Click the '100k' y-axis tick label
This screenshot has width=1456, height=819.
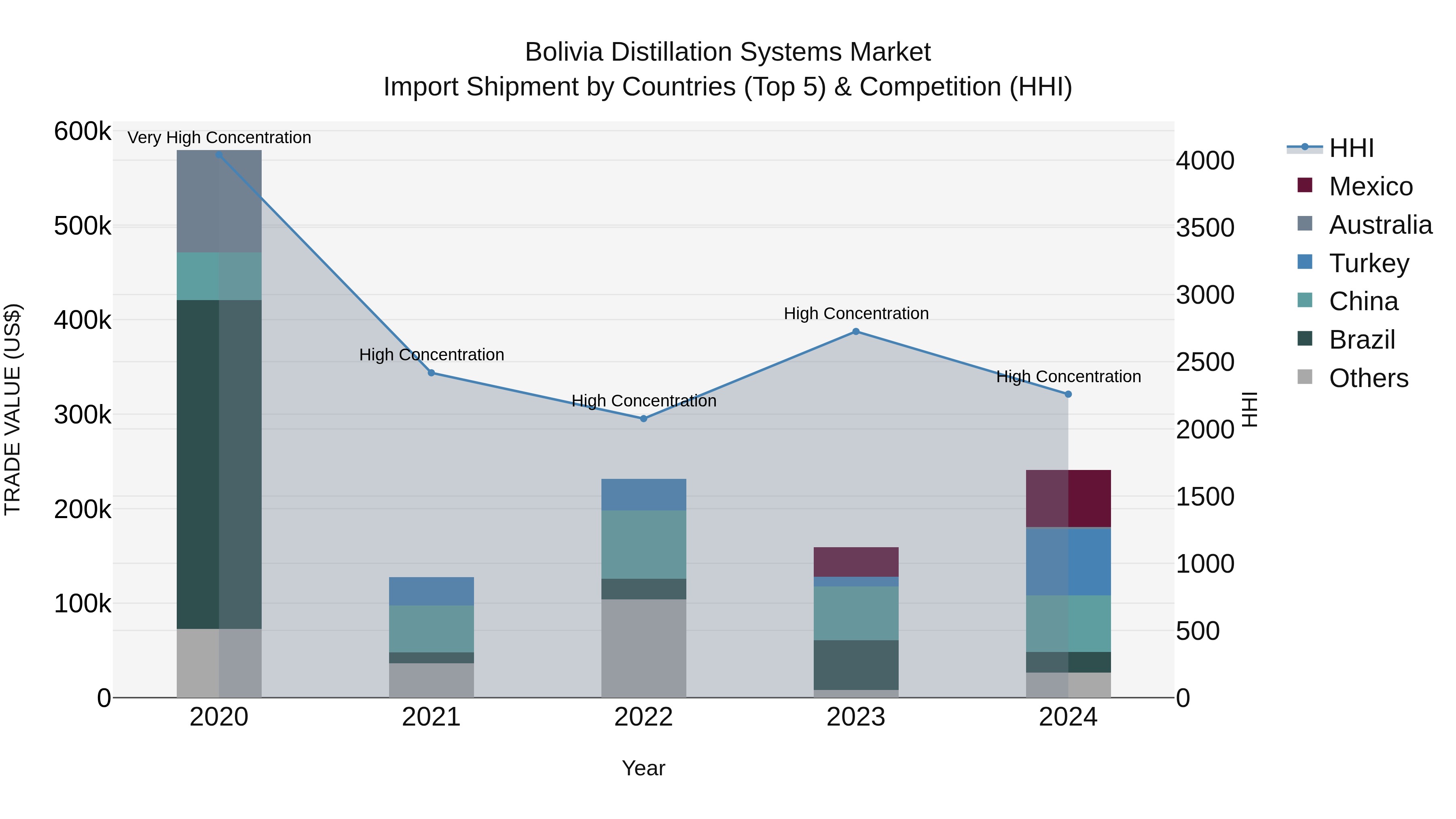(x=83, y=604)
